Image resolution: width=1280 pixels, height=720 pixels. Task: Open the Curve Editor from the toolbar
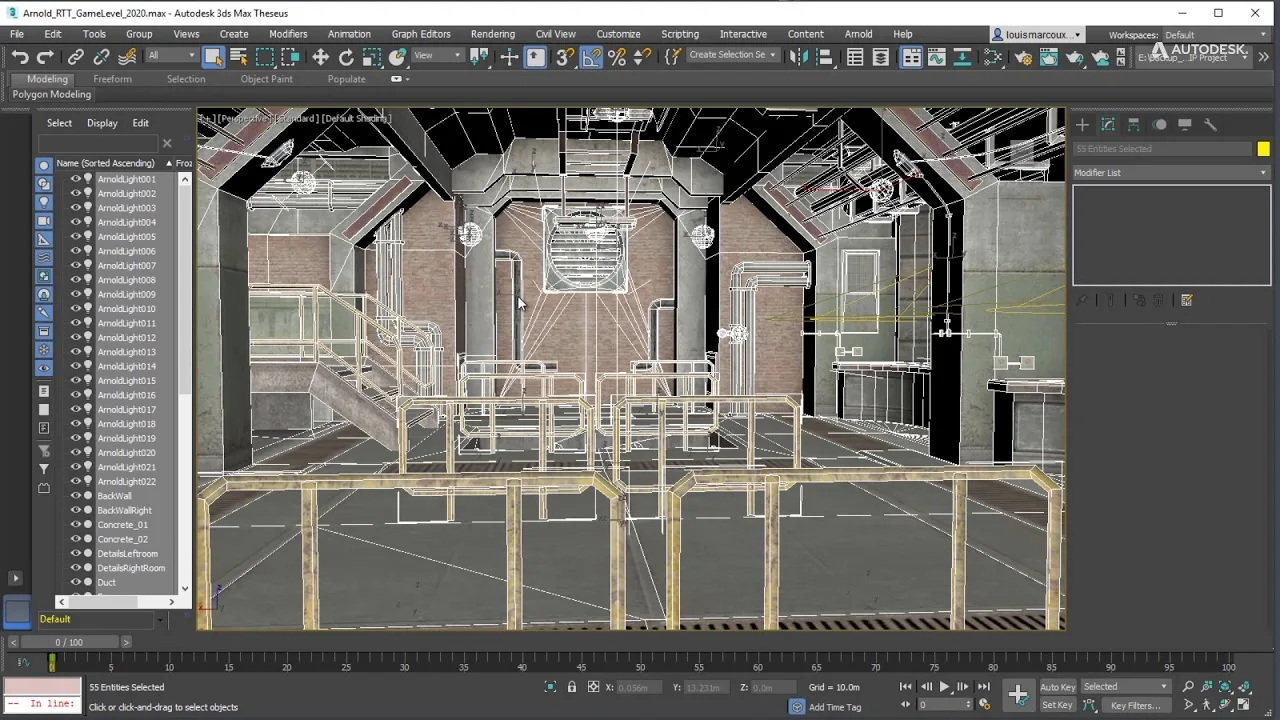(936, 57)
